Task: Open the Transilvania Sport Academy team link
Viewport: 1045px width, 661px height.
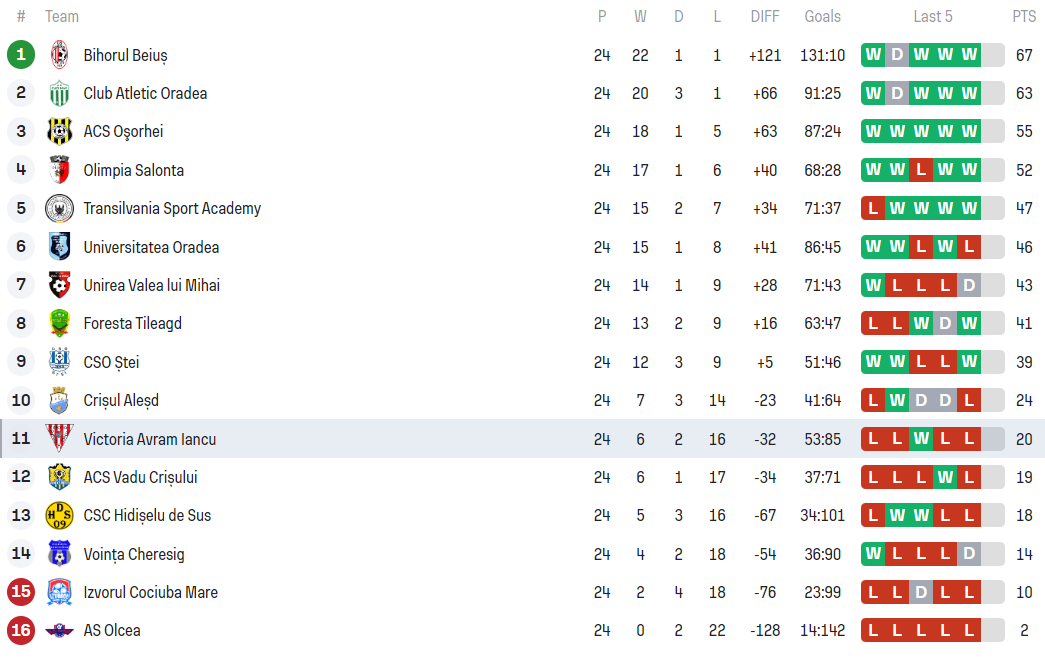Action: 172,209
